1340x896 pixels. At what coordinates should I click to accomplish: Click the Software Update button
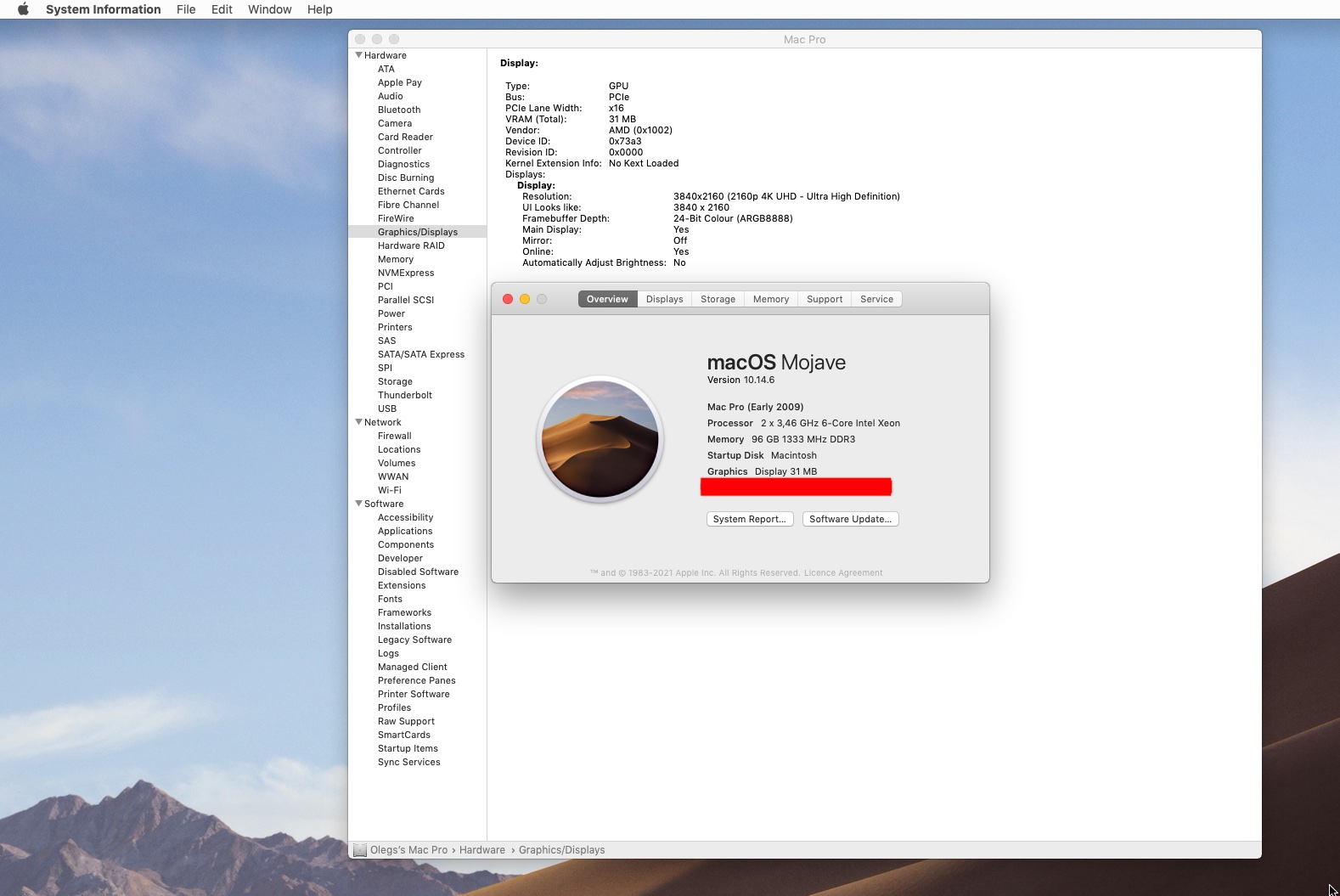[850, 519]
